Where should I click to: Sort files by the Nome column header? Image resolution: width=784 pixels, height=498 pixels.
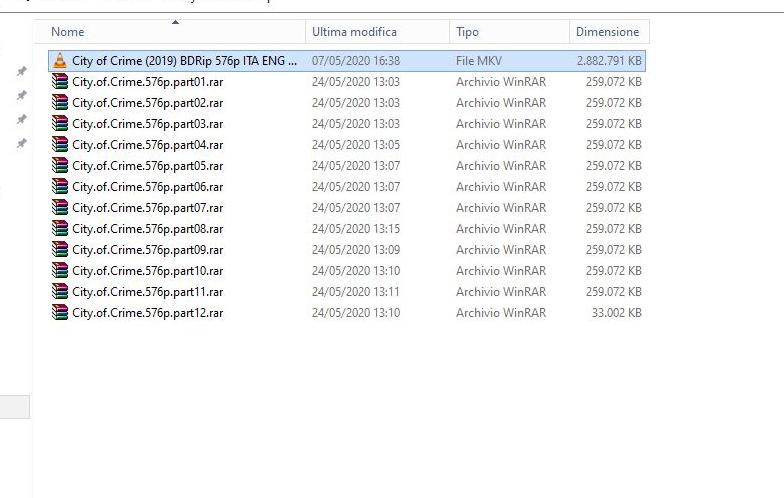click(68, 32)
